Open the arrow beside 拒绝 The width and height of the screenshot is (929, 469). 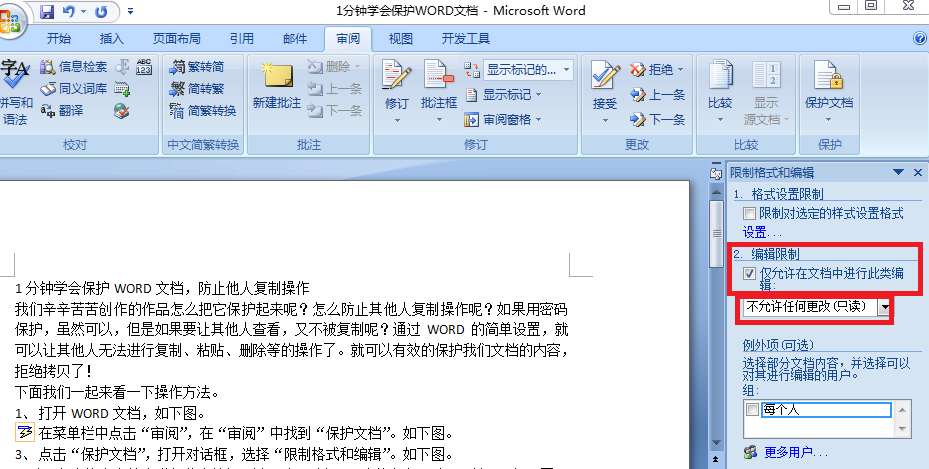pos(680,70)
